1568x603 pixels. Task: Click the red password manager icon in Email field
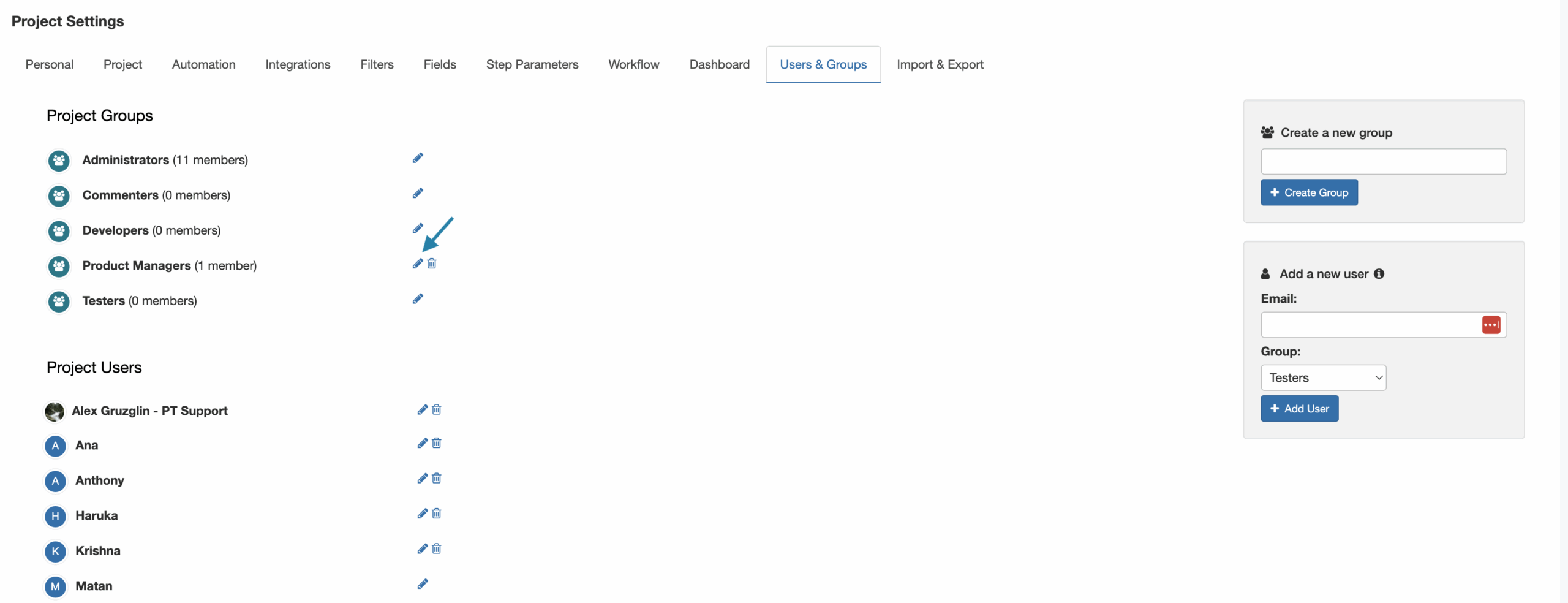[1491, 325]
